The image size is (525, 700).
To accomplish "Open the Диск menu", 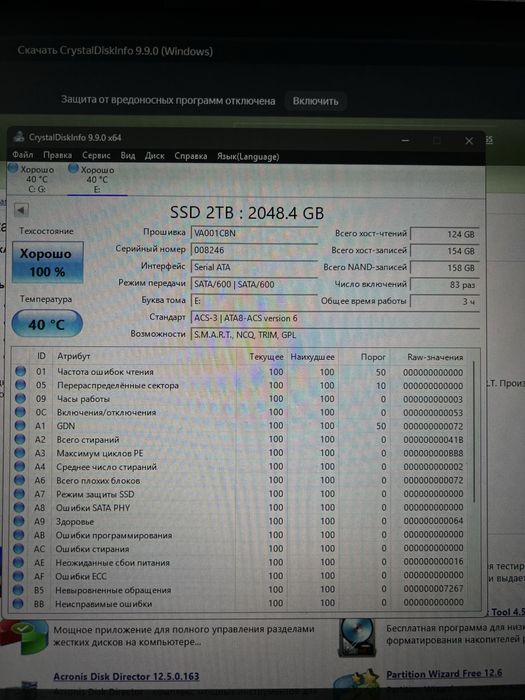I will (x=154, y=156).
